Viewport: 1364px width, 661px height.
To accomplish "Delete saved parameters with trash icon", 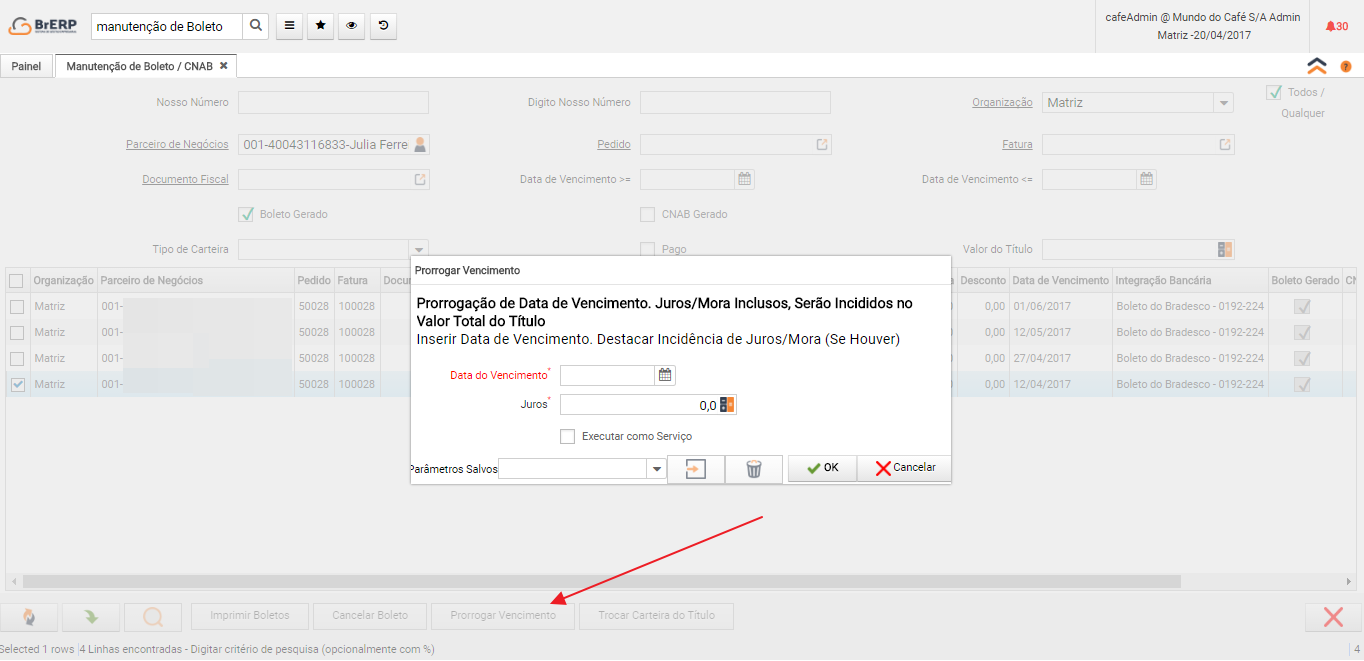I will tap(754, 469).
